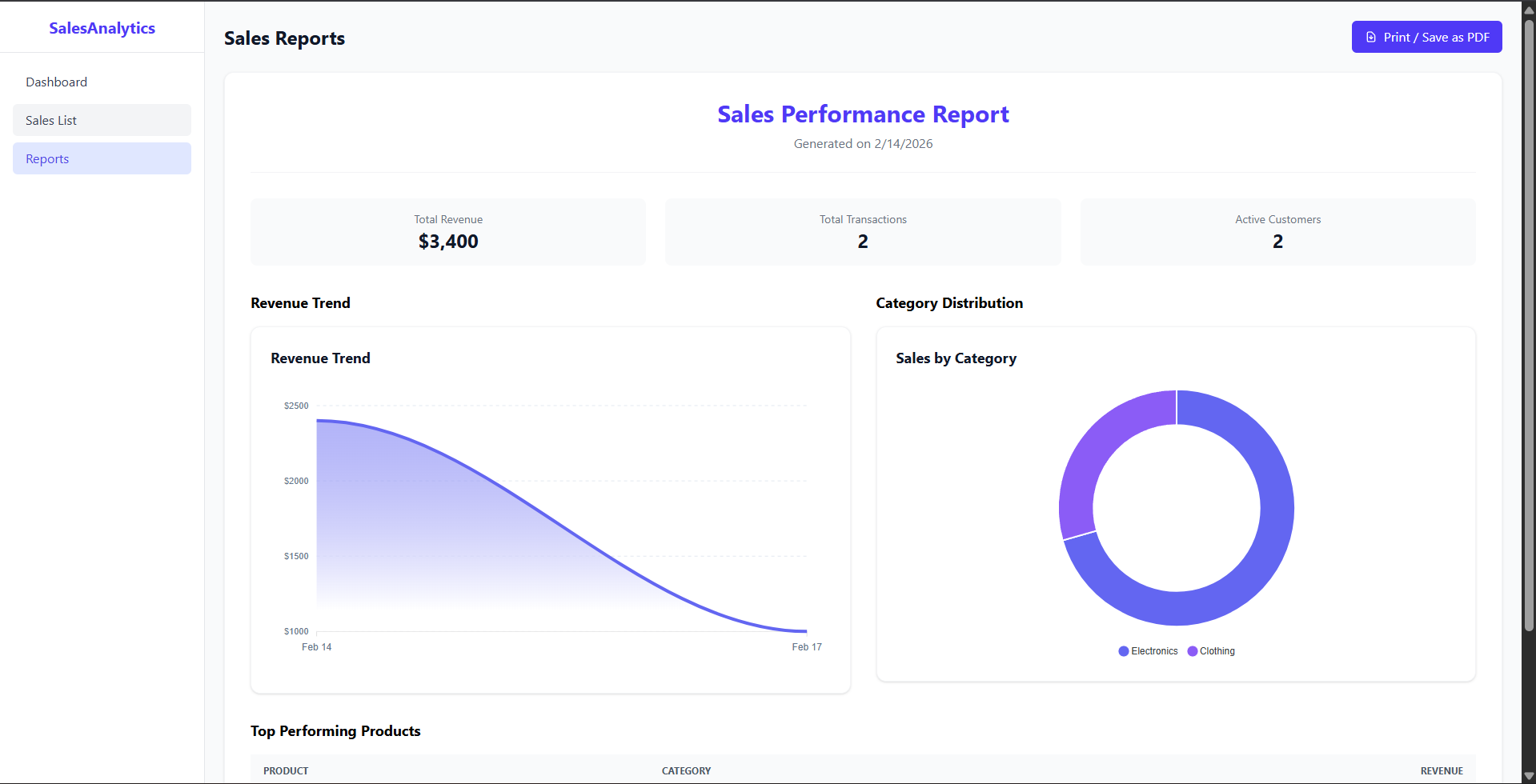Select the SalesAnalytics logo
Image resolution: width=1536 pixels, height=784 pixels.
tap(102, 28)
